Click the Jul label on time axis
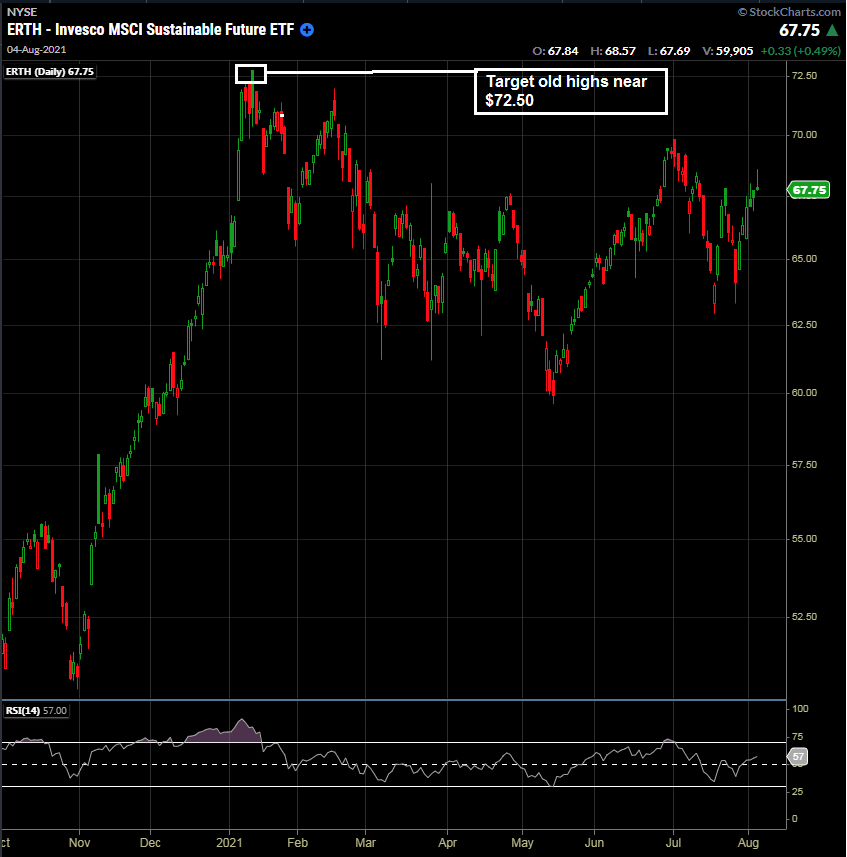The image size is (847, 857). click(673, 842)
